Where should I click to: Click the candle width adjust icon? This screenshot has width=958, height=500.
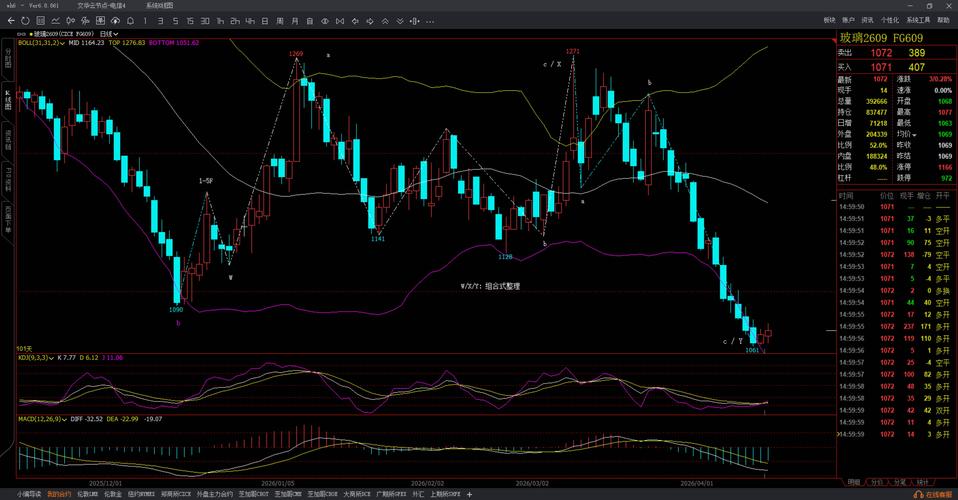(x=415, y=21)
